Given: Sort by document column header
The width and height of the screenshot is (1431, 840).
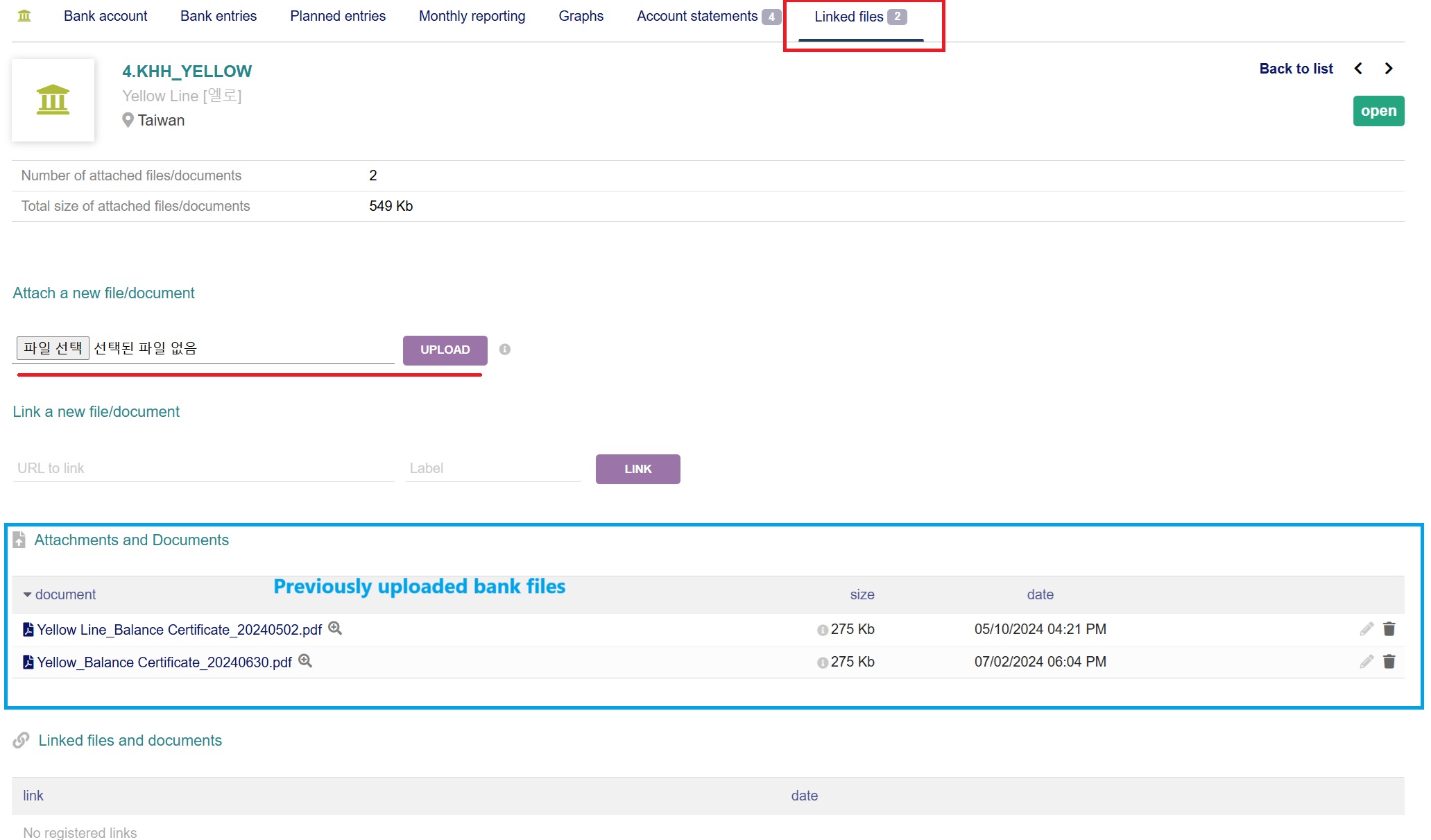Looking at the screenshot, I should 65,594.
